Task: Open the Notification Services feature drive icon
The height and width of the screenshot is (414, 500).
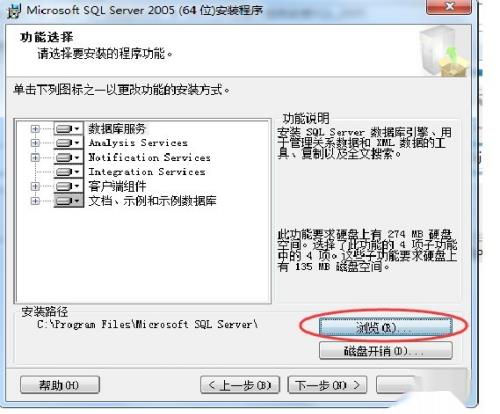Action: coord(68,157)
